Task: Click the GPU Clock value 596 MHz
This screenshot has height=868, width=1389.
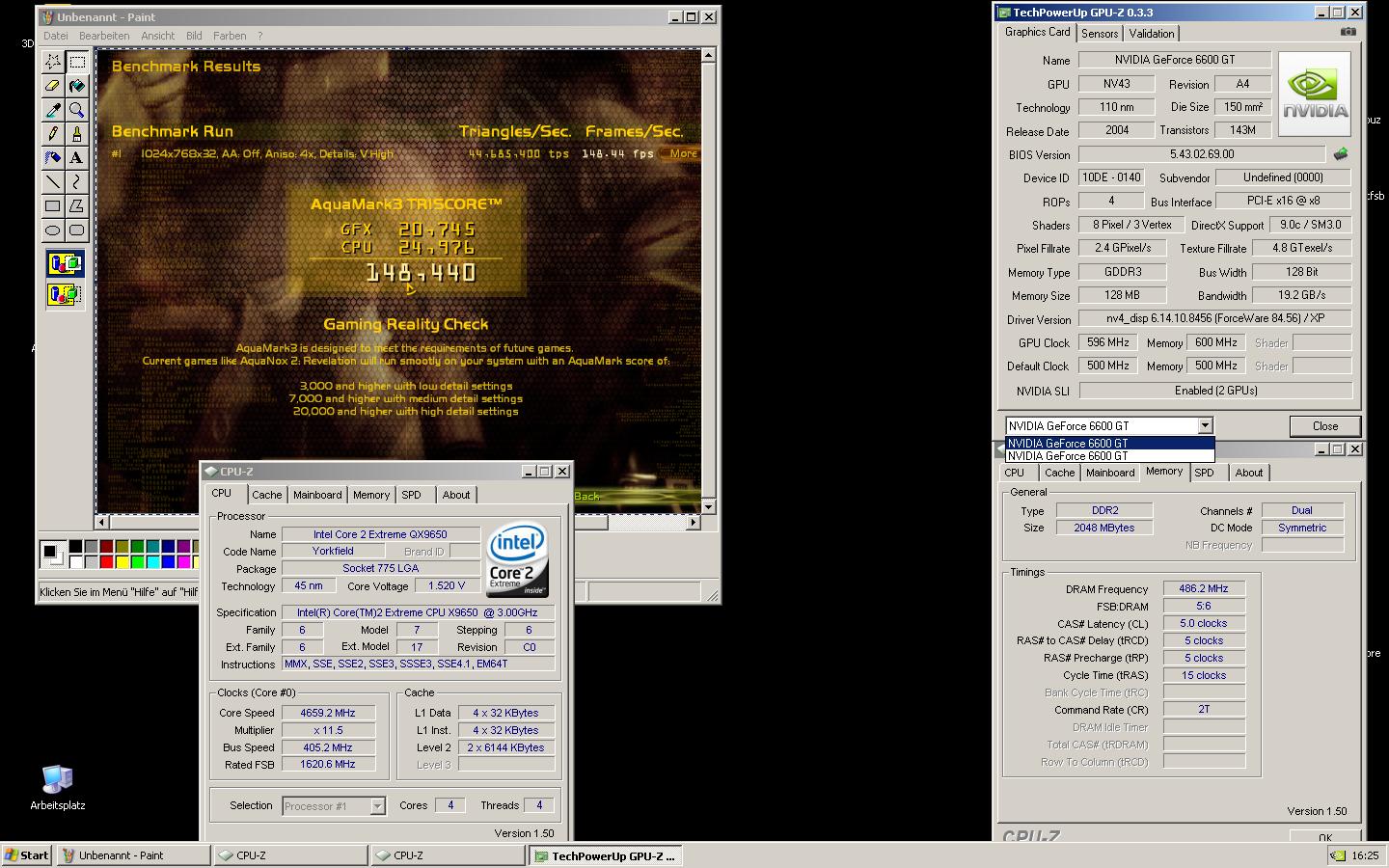Action: pos(1108,342)
